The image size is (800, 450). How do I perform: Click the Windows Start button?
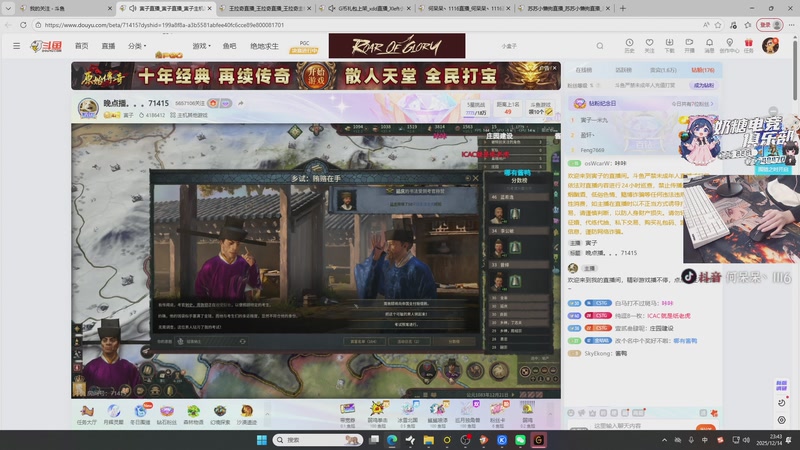click(x=261, y=440)
